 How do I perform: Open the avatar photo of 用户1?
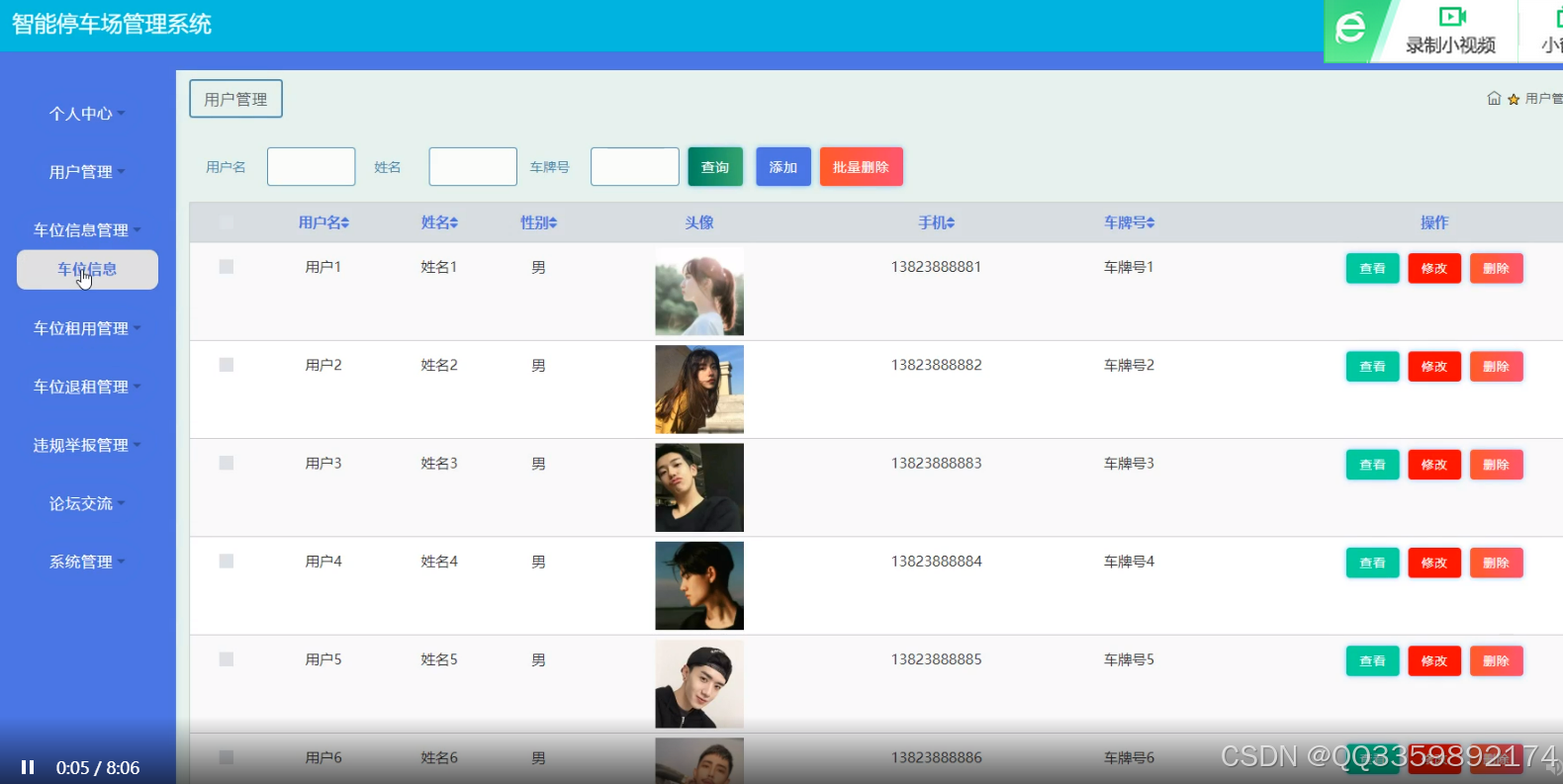click(699, 292)
